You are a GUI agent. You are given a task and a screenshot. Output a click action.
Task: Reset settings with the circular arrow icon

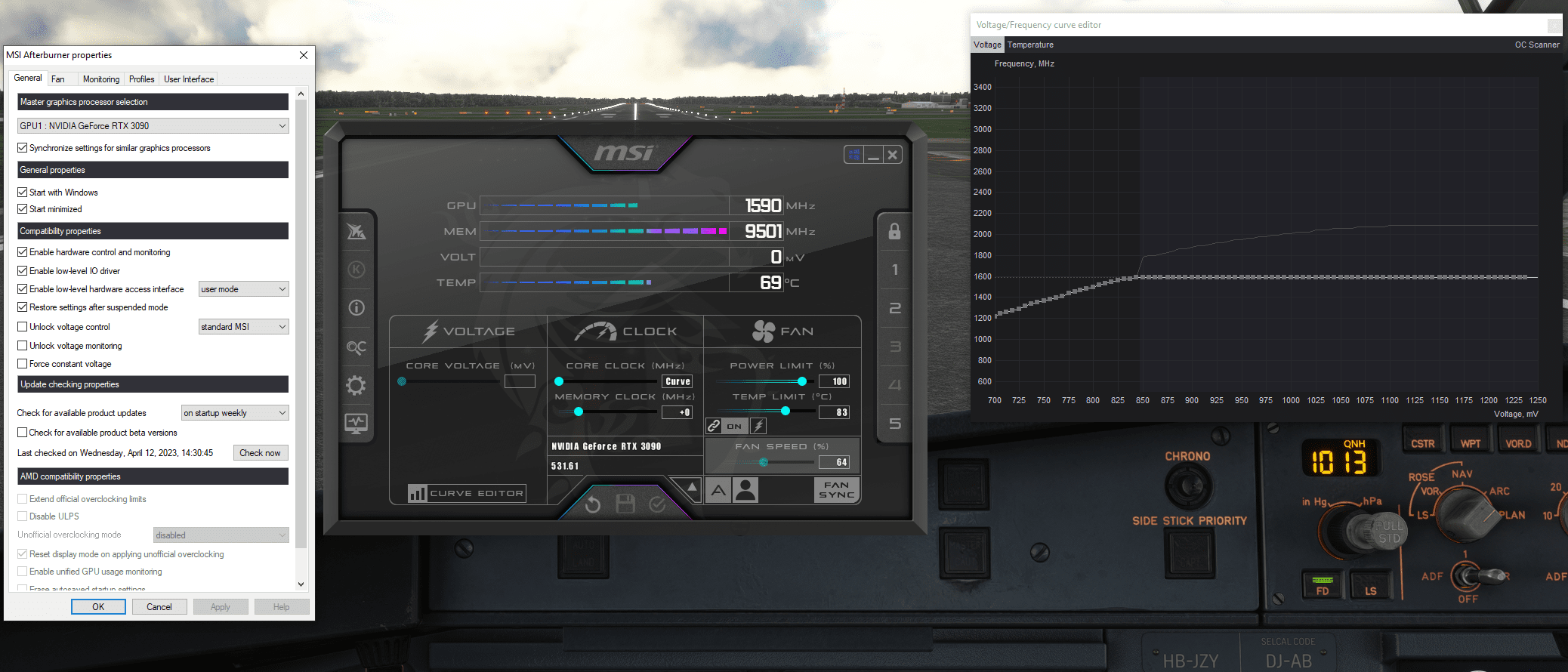click(593, 504)
